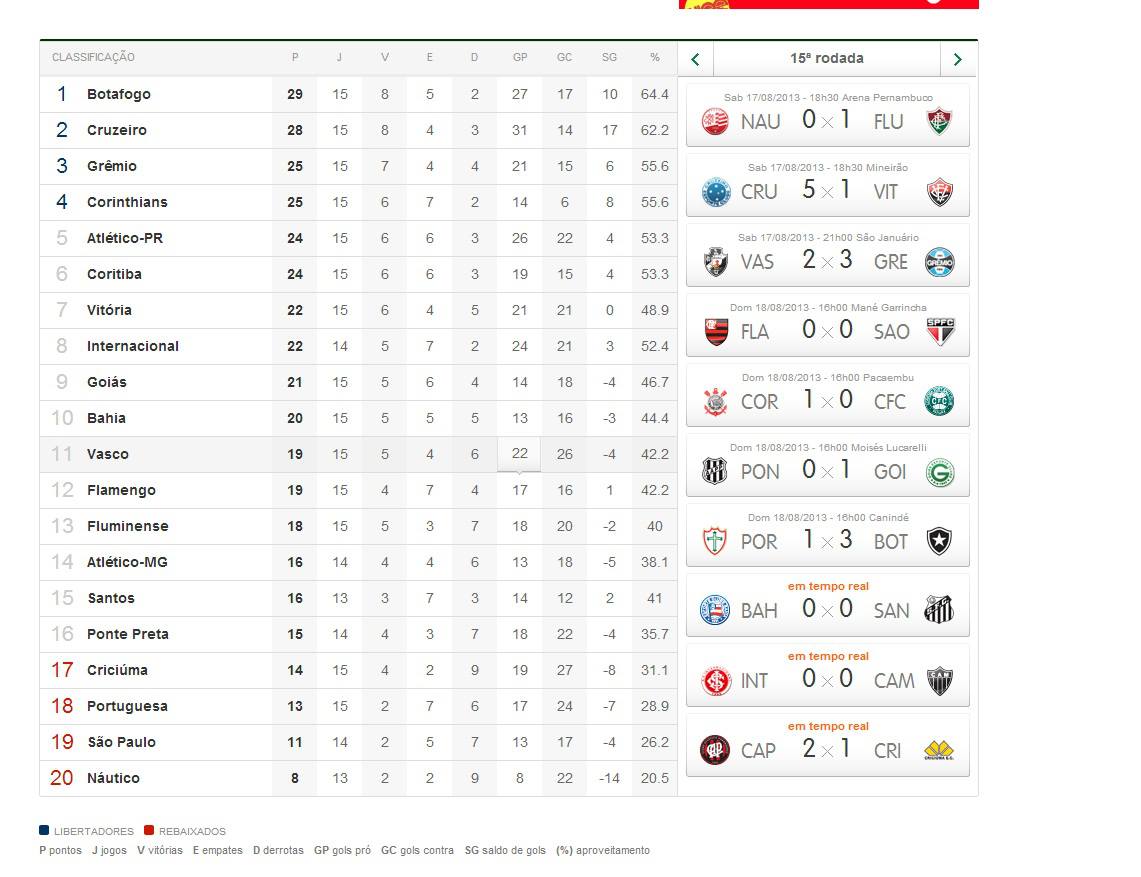Select the Vasco row in the table
Image resolution: width=1141 pixels, height=877 pixels.
[x=358, y=454]
